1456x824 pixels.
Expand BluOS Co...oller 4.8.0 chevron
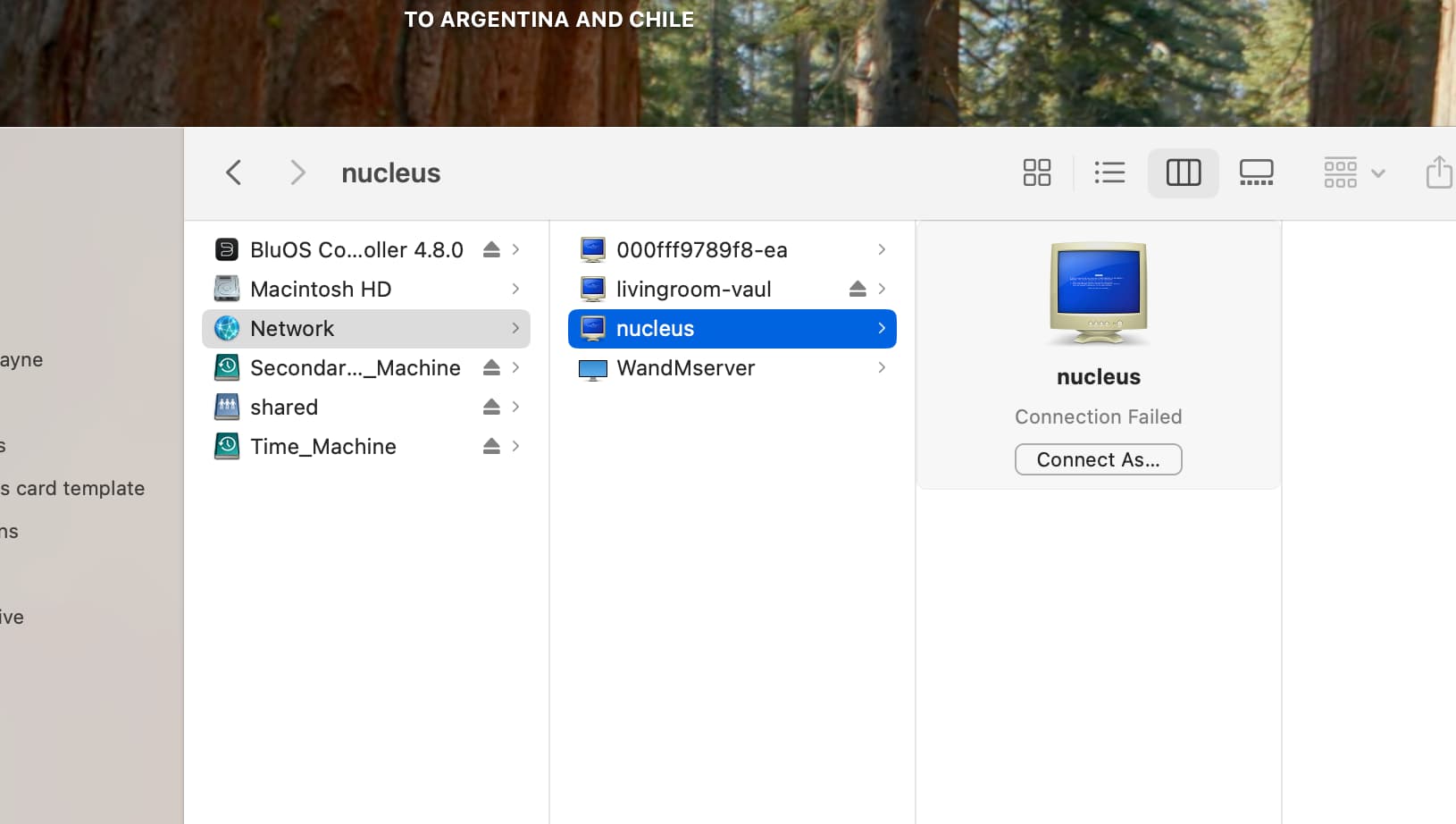pos(515,249)
